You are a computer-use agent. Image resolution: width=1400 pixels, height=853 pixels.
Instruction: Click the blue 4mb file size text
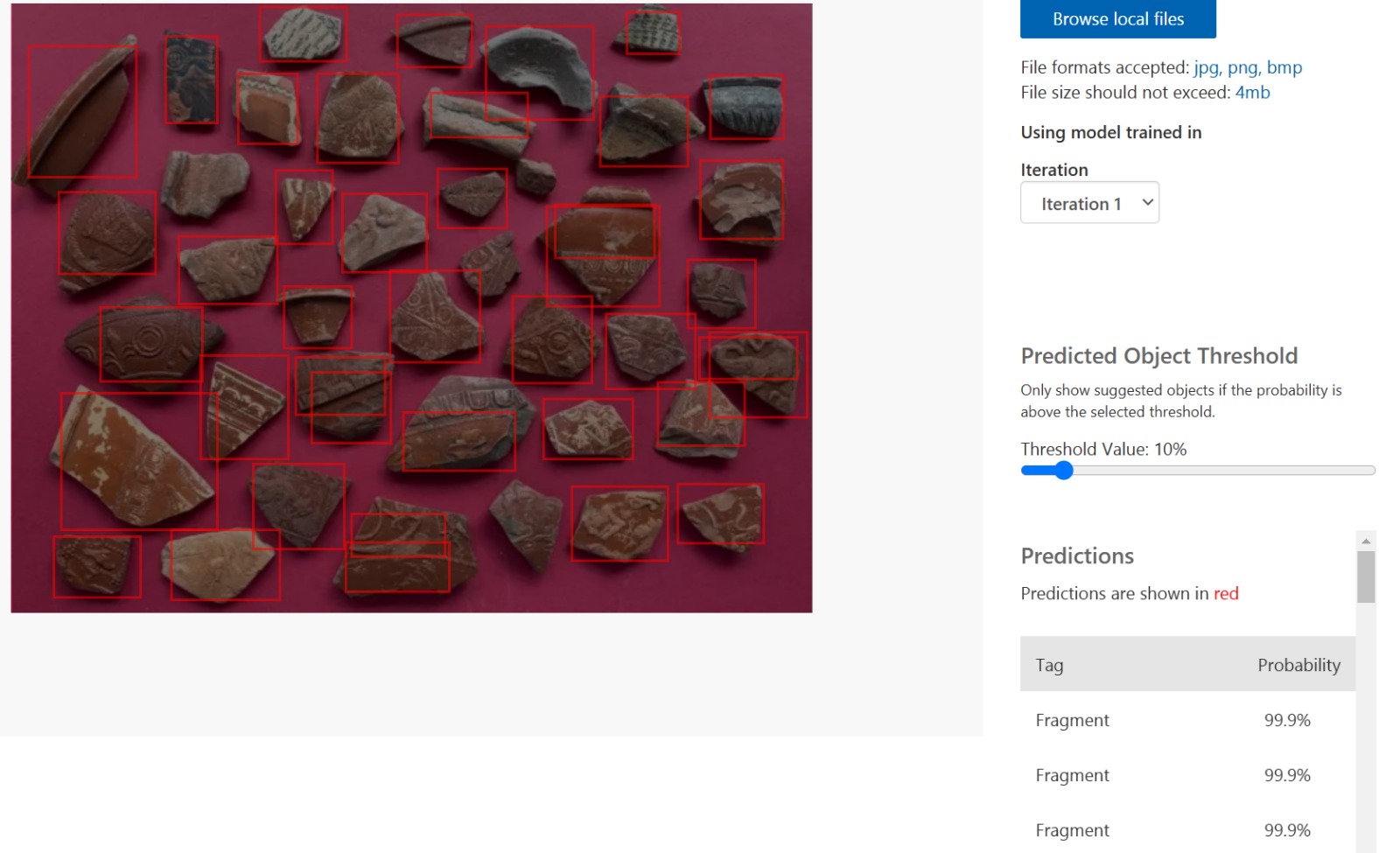[x=1252, y=93]
